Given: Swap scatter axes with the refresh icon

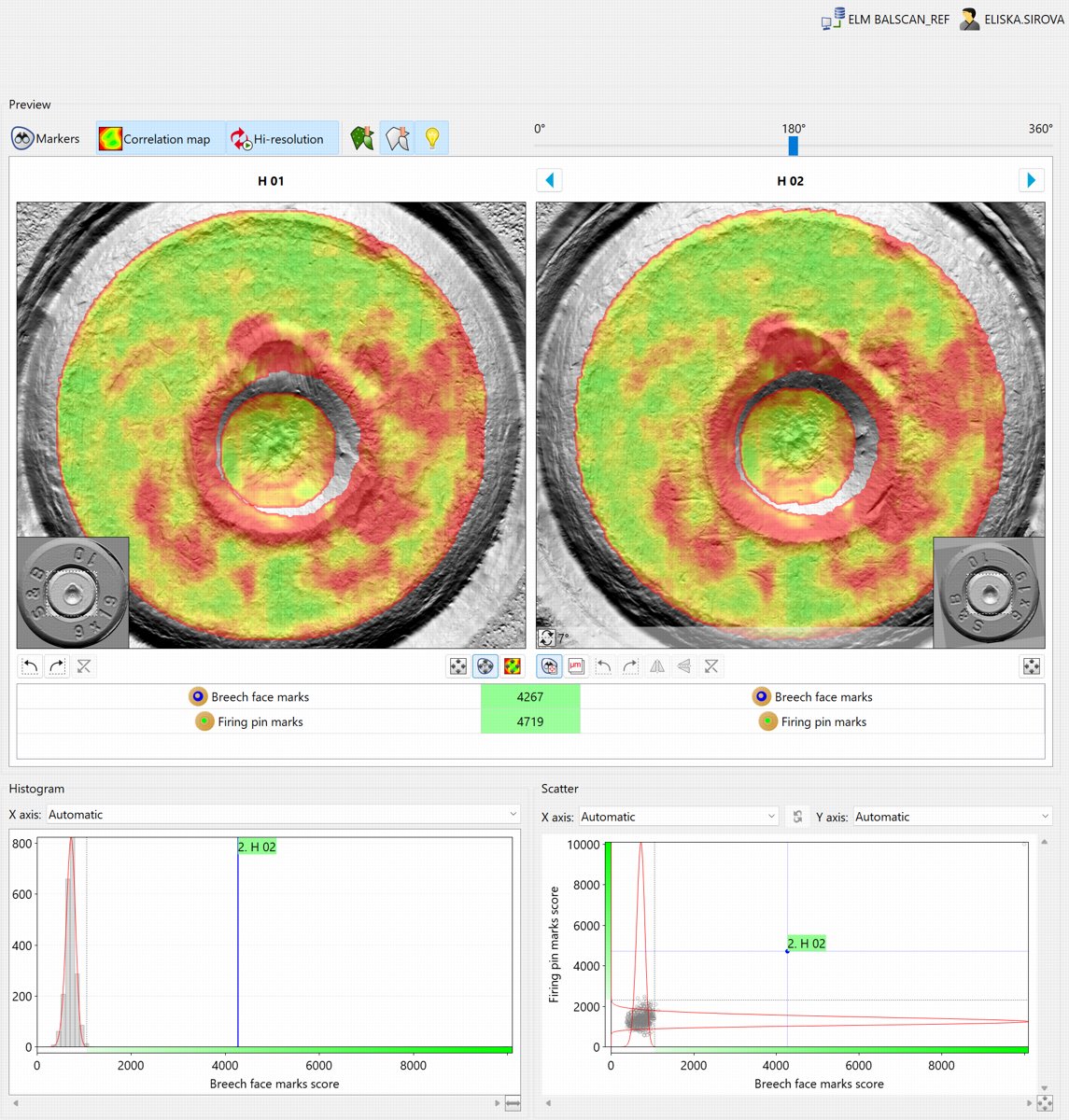Looking at the screenshot, I should [x=797, y=817].
